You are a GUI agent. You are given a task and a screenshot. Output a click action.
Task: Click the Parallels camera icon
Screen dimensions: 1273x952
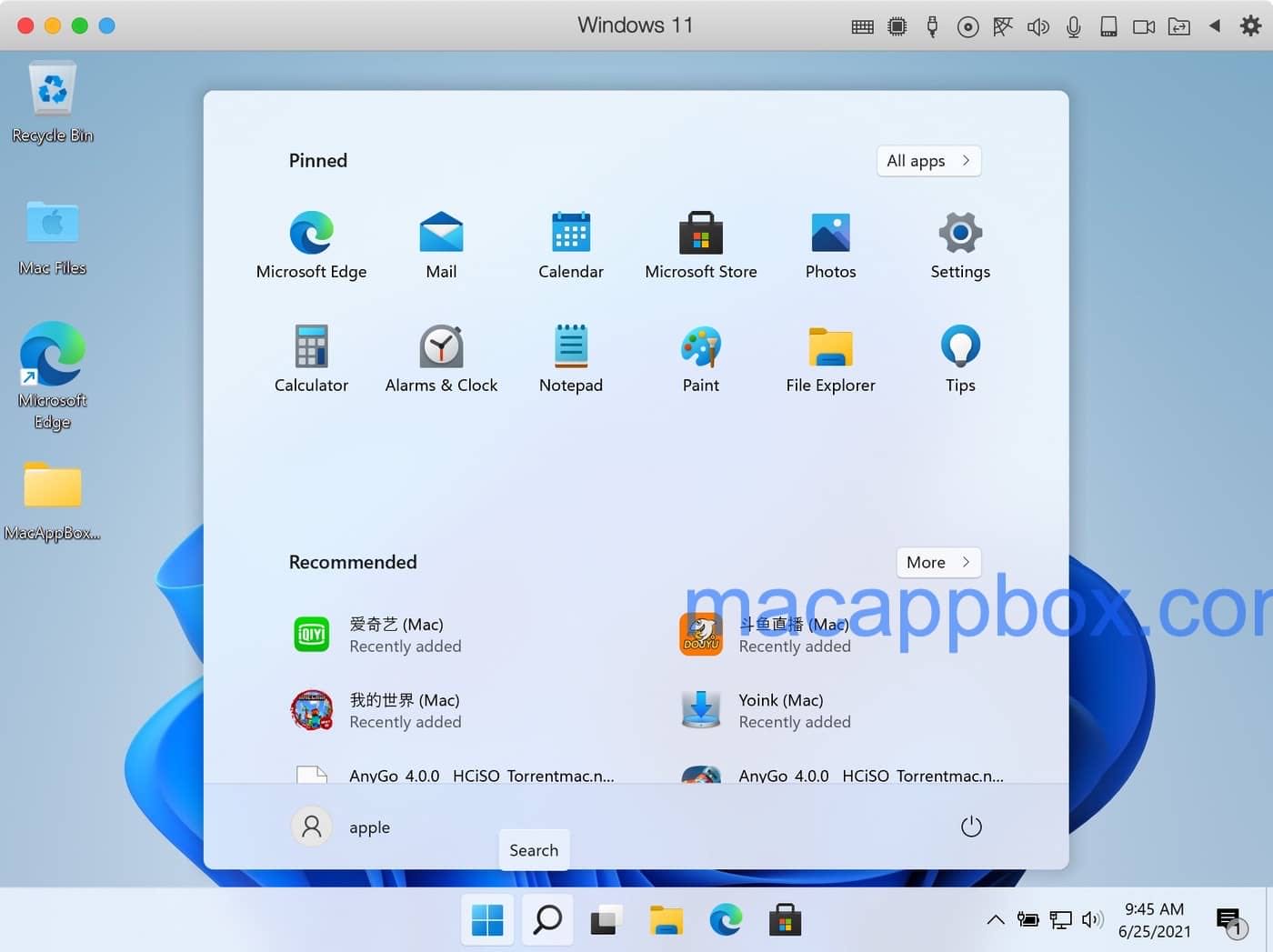[x=1144, y=26]
